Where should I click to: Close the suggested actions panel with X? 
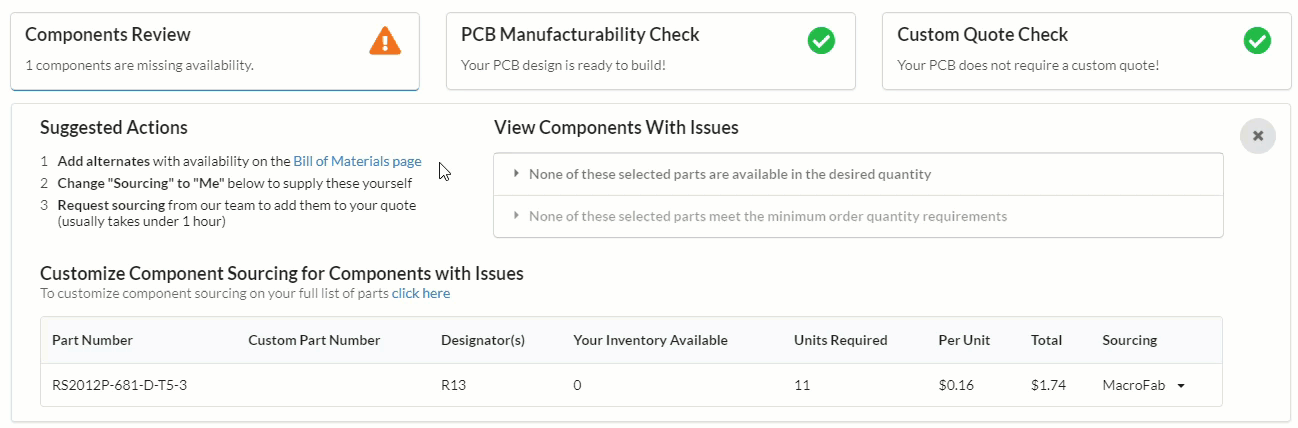point(1257,136)
